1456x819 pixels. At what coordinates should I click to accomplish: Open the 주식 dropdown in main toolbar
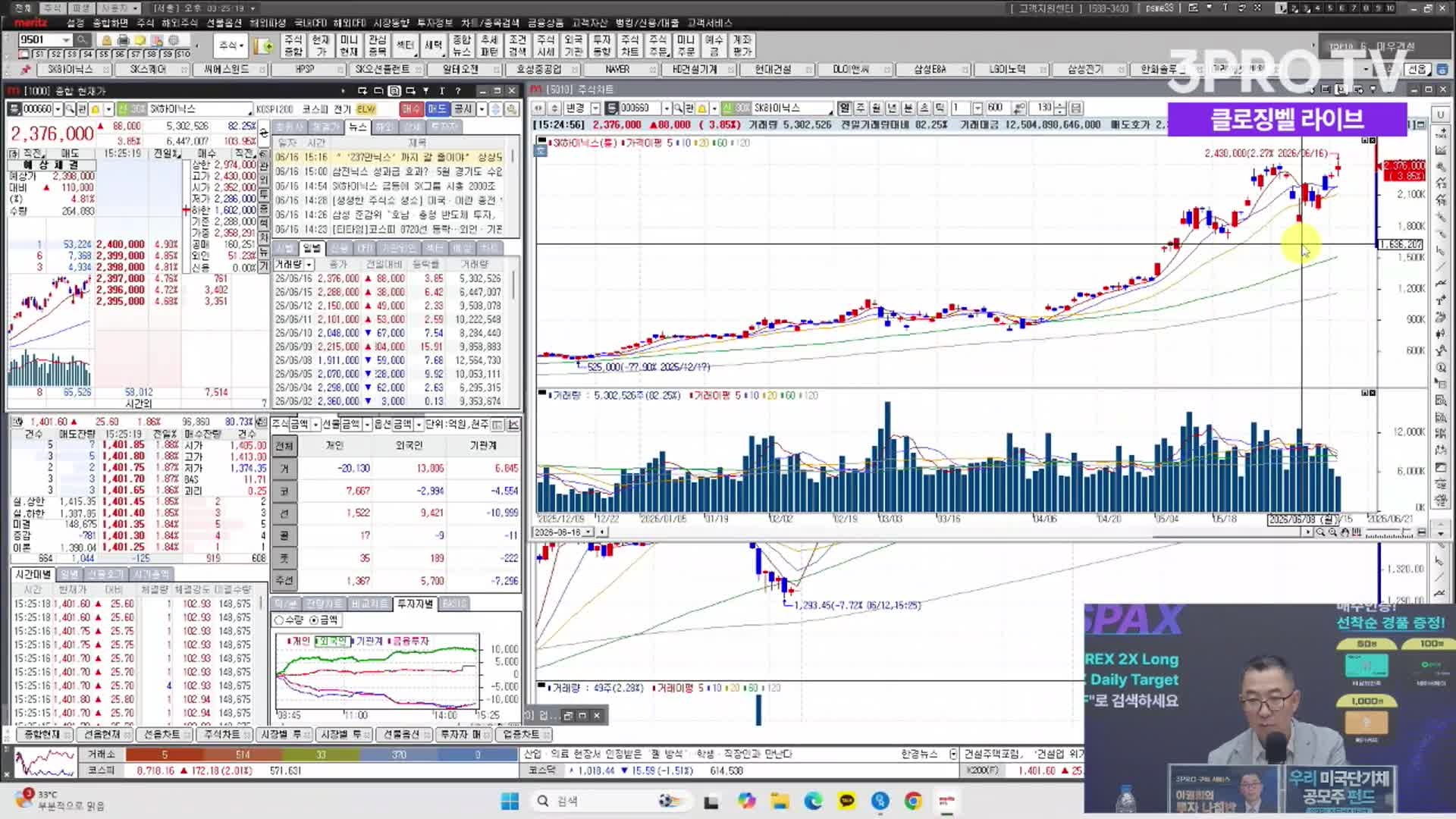231,45
